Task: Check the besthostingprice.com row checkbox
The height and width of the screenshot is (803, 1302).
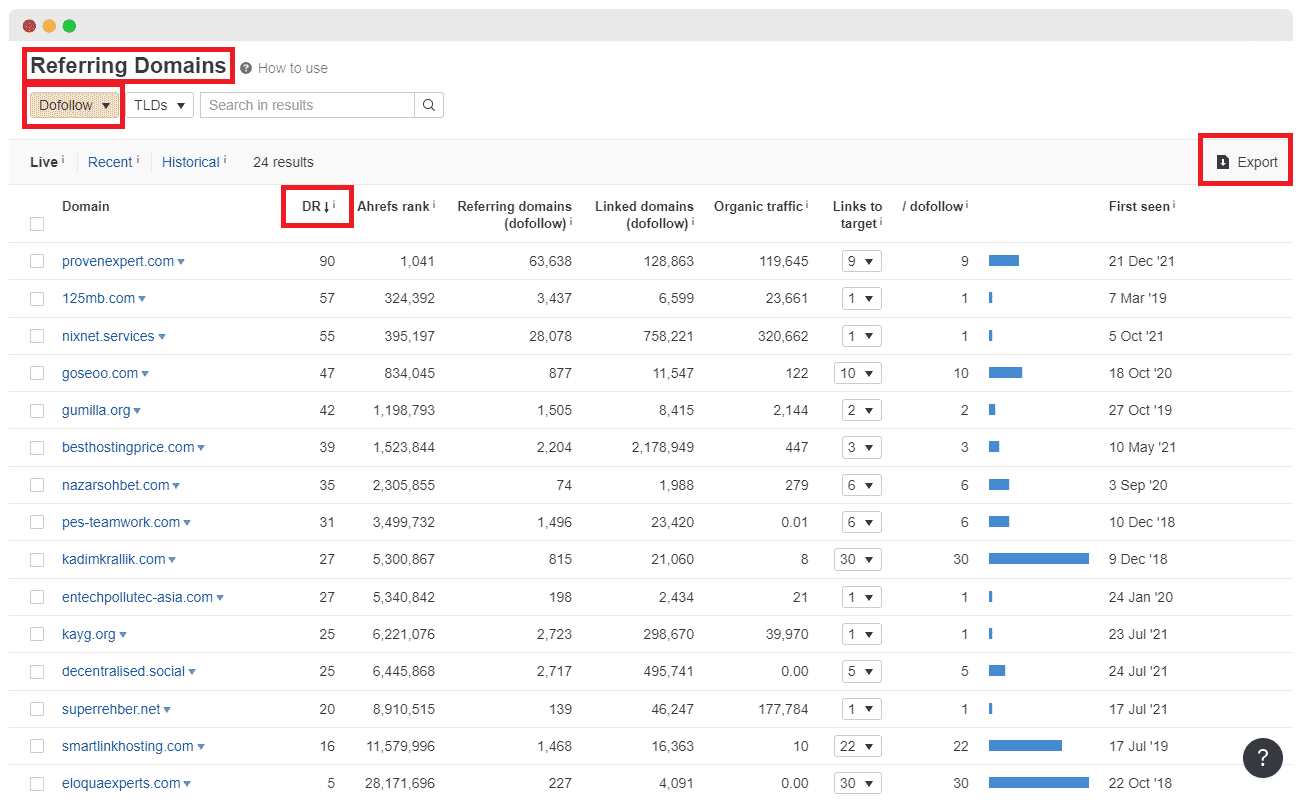Action: (x=37, y=447)
